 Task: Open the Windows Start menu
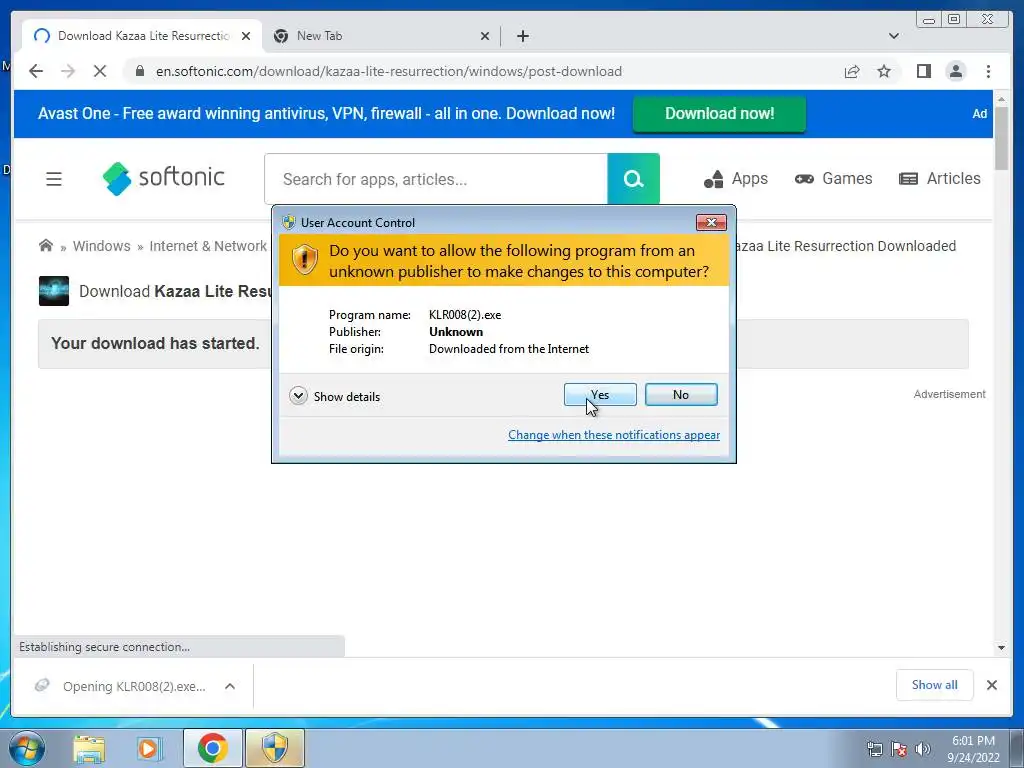(x=27, y=748)
